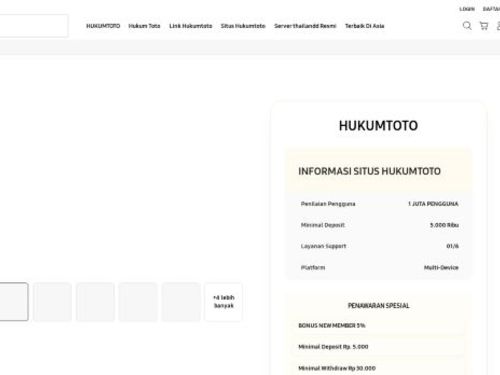
Task: Click Platform label
Action: pos(313,267)
